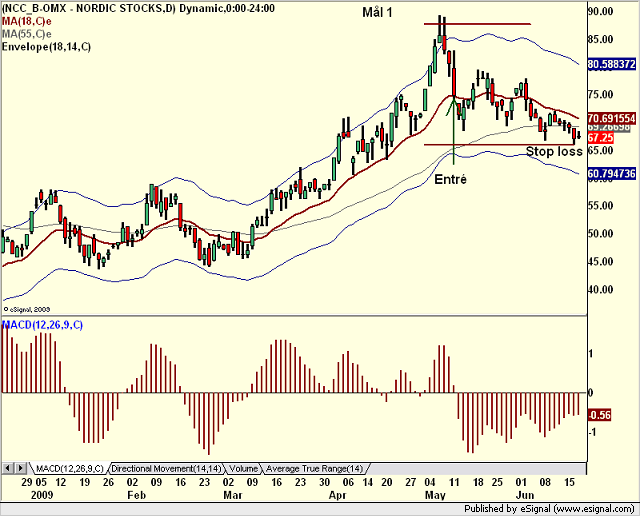Image resolution: width=640 pixels, height=516 pixels.
Task: Click the 'Mål 1' annotation text
Action: [377, 13]
